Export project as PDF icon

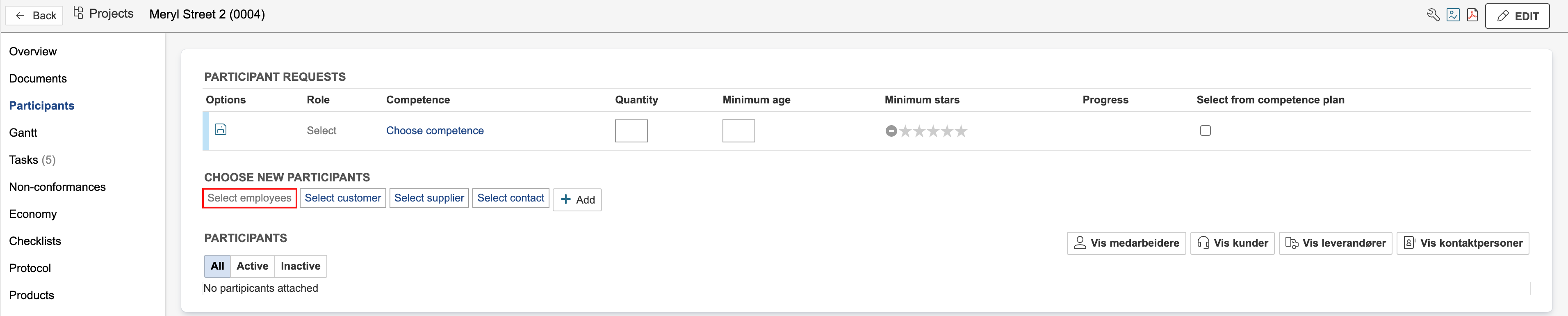[x=1472, y=15]
